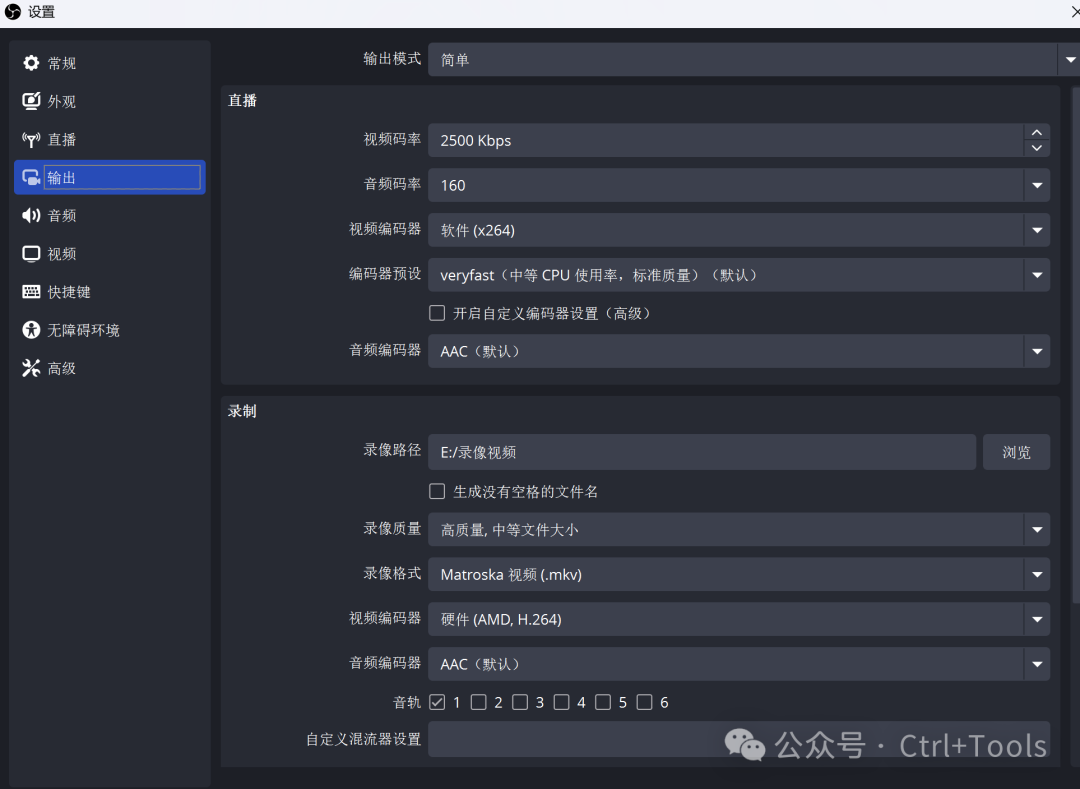Enable 开启自定义编码器设置 checkbox

(437, 313)
